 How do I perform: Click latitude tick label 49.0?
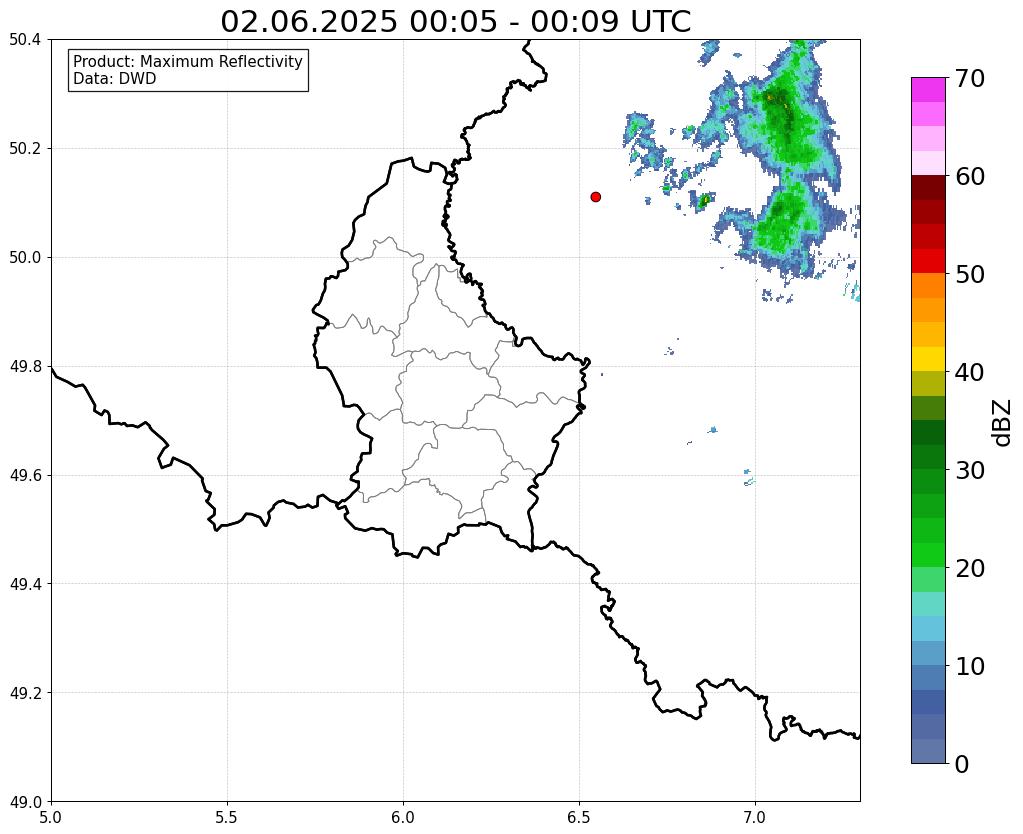25,802
